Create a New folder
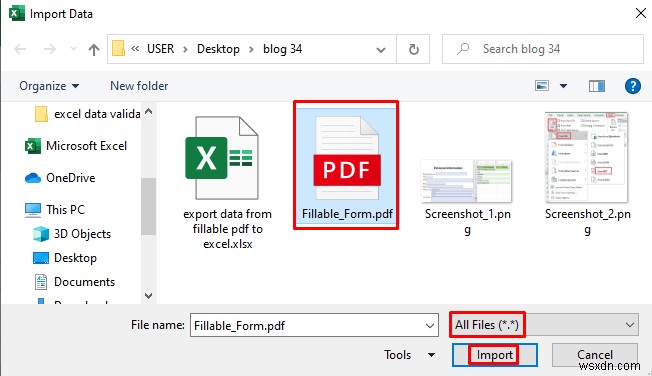The height and width of the screenshot is (376, 652). [x=139, y=86]
